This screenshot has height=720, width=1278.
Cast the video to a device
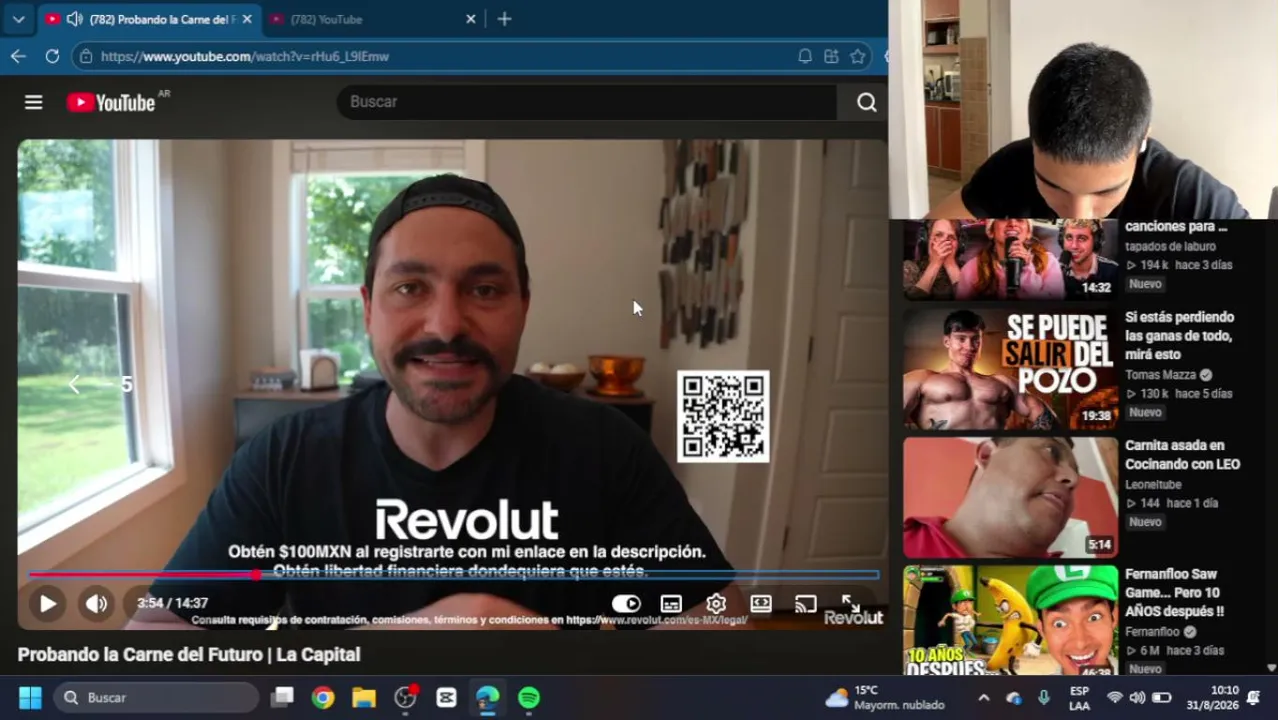coord(805,603)
